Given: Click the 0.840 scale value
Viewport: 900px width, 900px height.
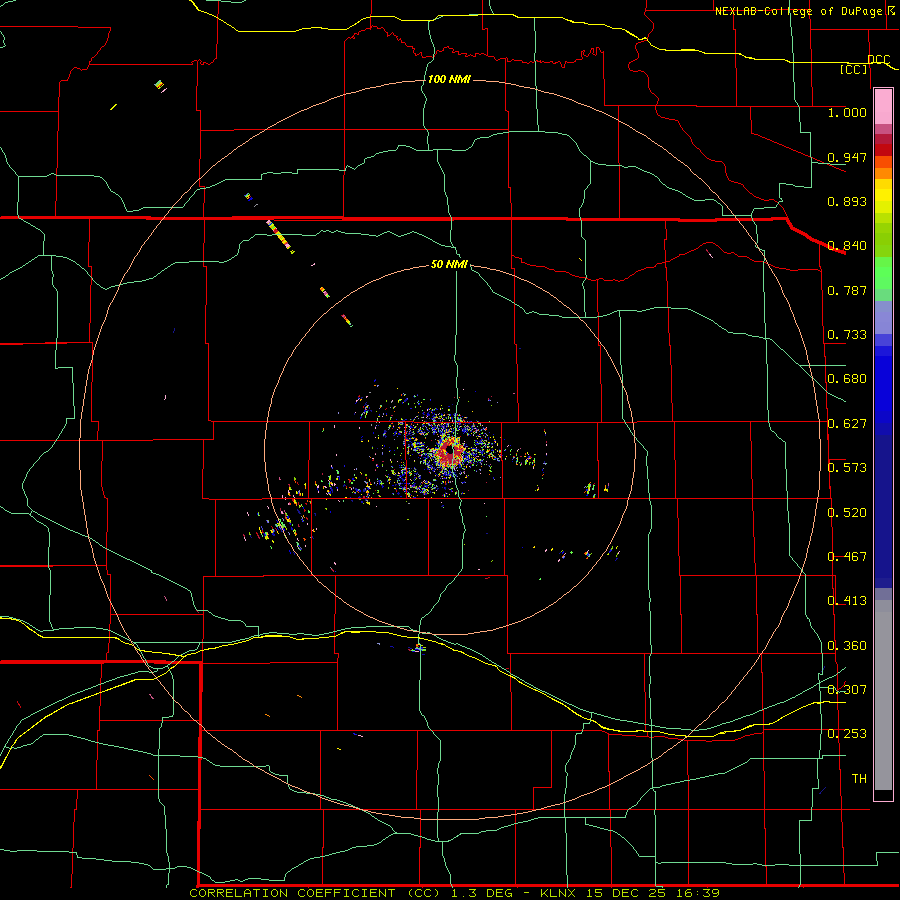Looking at the screenshot, I should (x=847, y=246).
